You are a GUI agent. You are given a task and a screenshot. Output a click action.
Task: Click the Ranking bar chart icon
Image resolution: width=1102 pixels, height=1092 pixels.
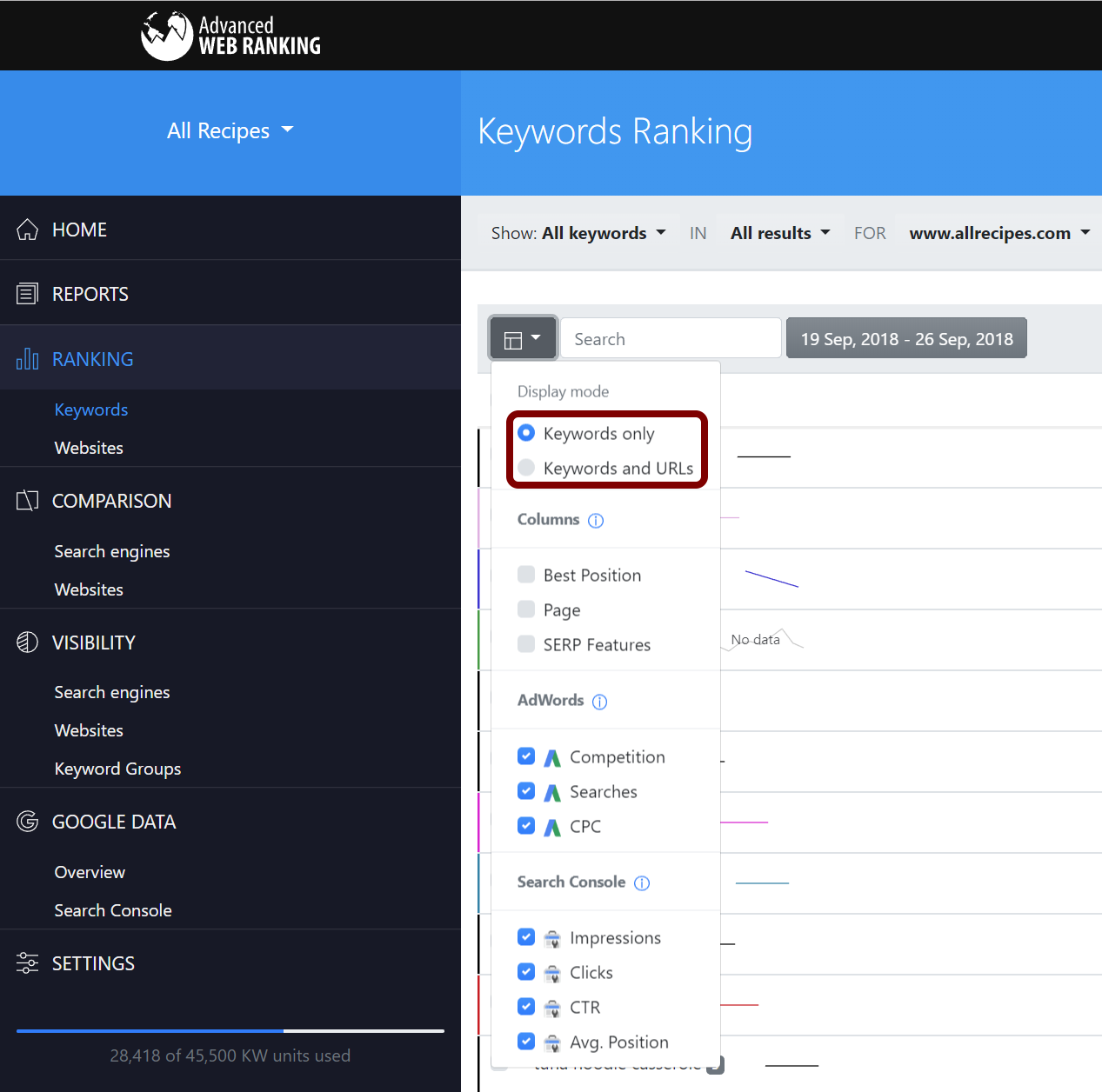click(28, 359)
